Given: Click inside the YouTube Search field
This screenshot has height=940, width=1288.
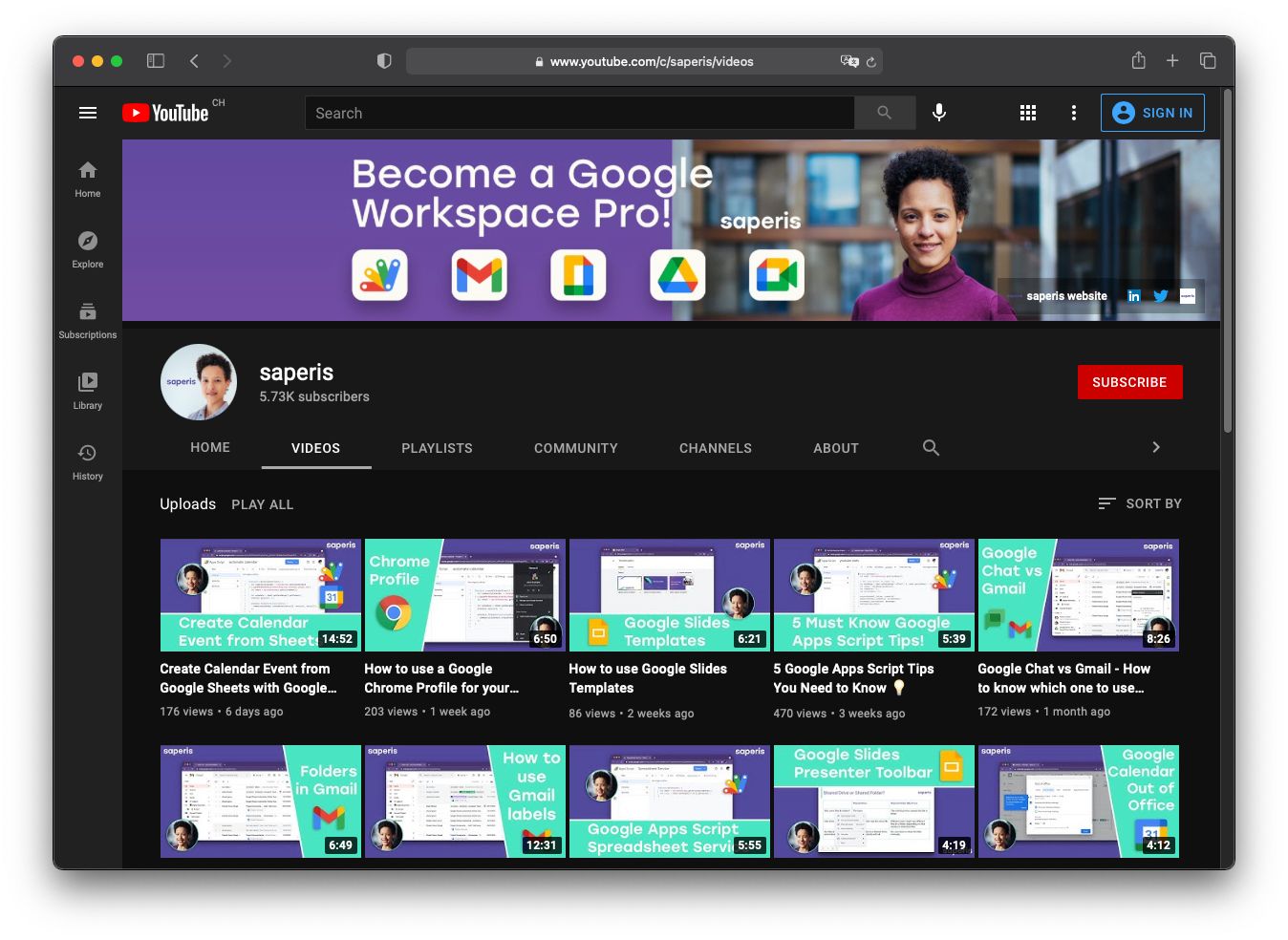Looking at the screenshot, I should 579,113.
